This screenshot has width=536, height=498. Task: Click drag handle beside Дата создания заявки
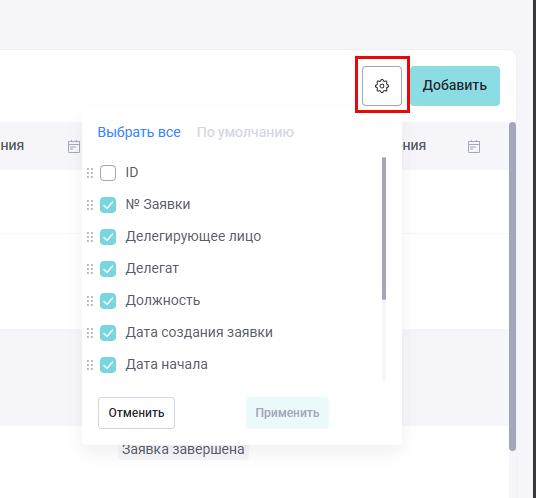point(90,333)
